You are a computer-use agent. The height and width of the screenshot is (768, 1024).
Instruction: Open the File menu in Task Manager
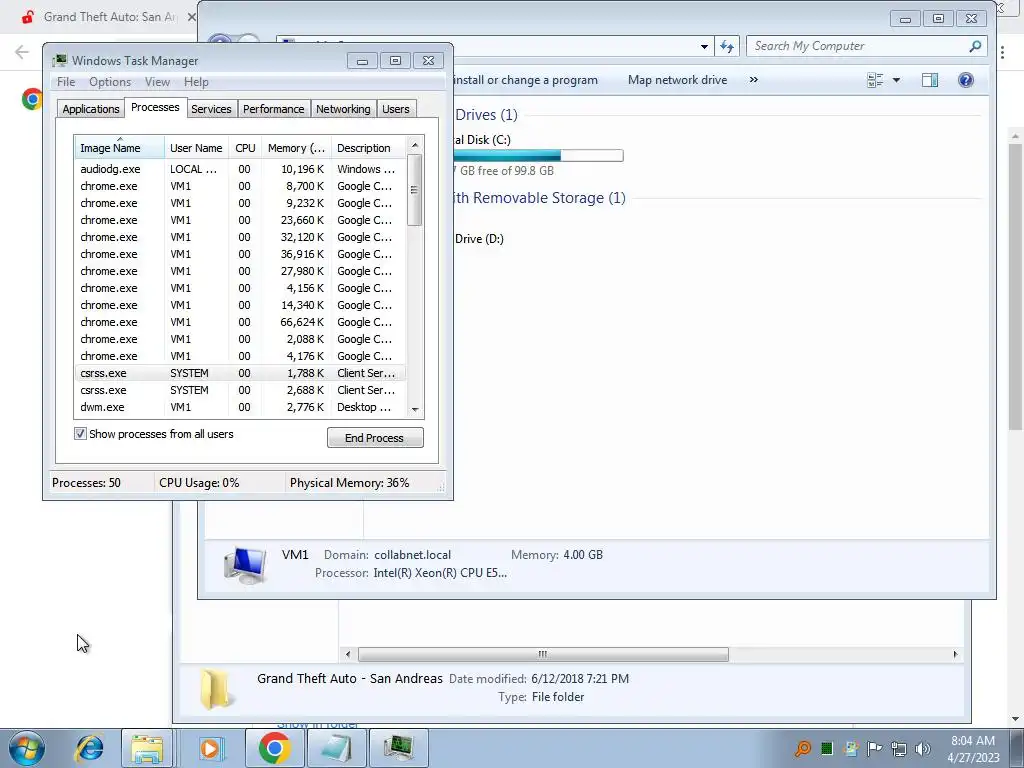point(66,82)
